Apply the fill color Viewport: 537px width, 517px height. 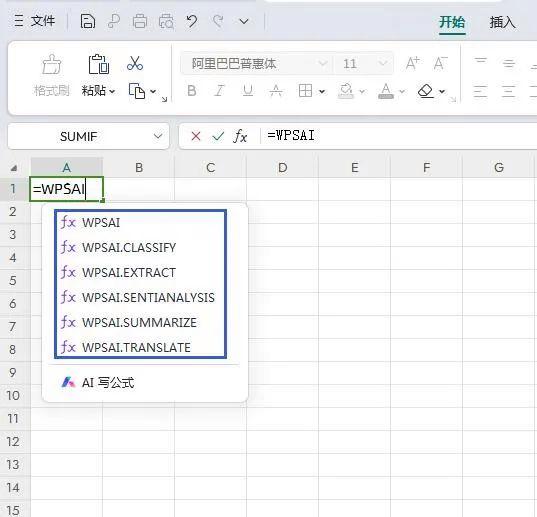(346, 91)
